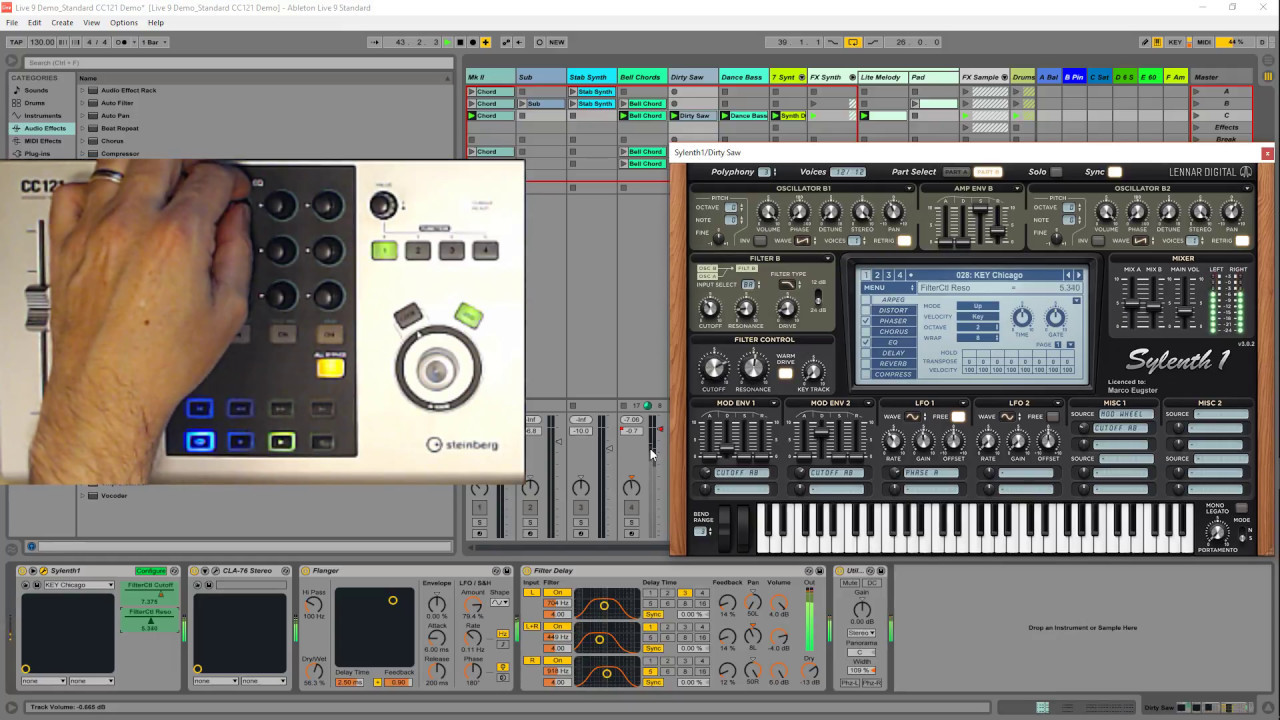Viewport: 1280px width, 720px height.
Task: Launch the Dirty Saw clip
Action: point(674,116)
